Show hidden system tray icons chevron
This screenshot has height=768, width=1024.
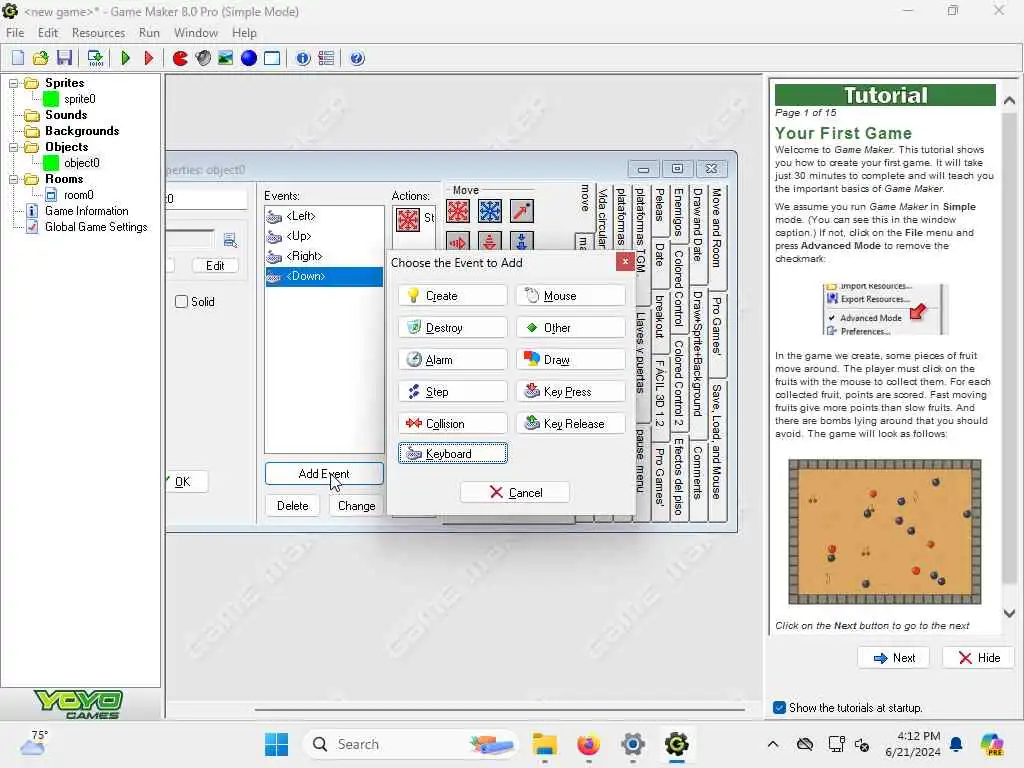(773, 744)
